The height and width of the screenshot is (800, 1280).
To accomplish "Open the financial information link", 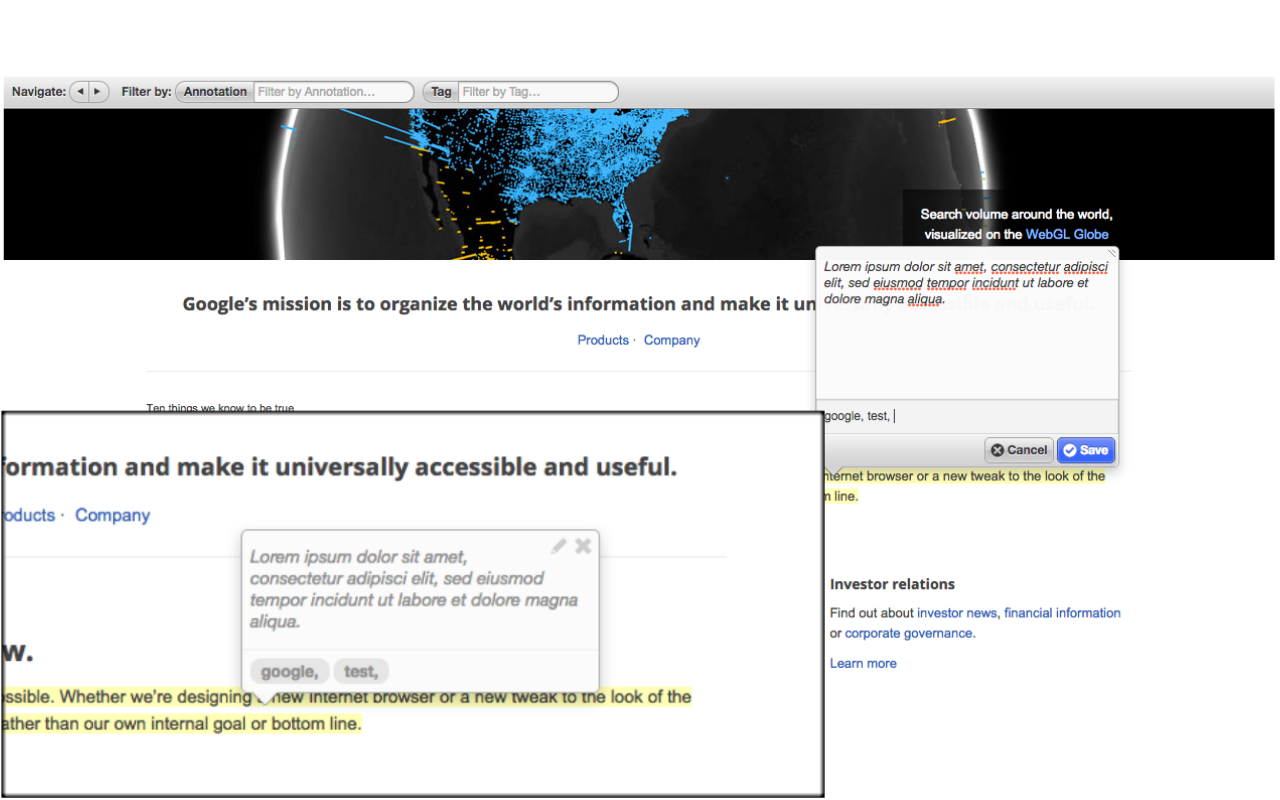I will pyautogui.click(x=1062, y=613).
